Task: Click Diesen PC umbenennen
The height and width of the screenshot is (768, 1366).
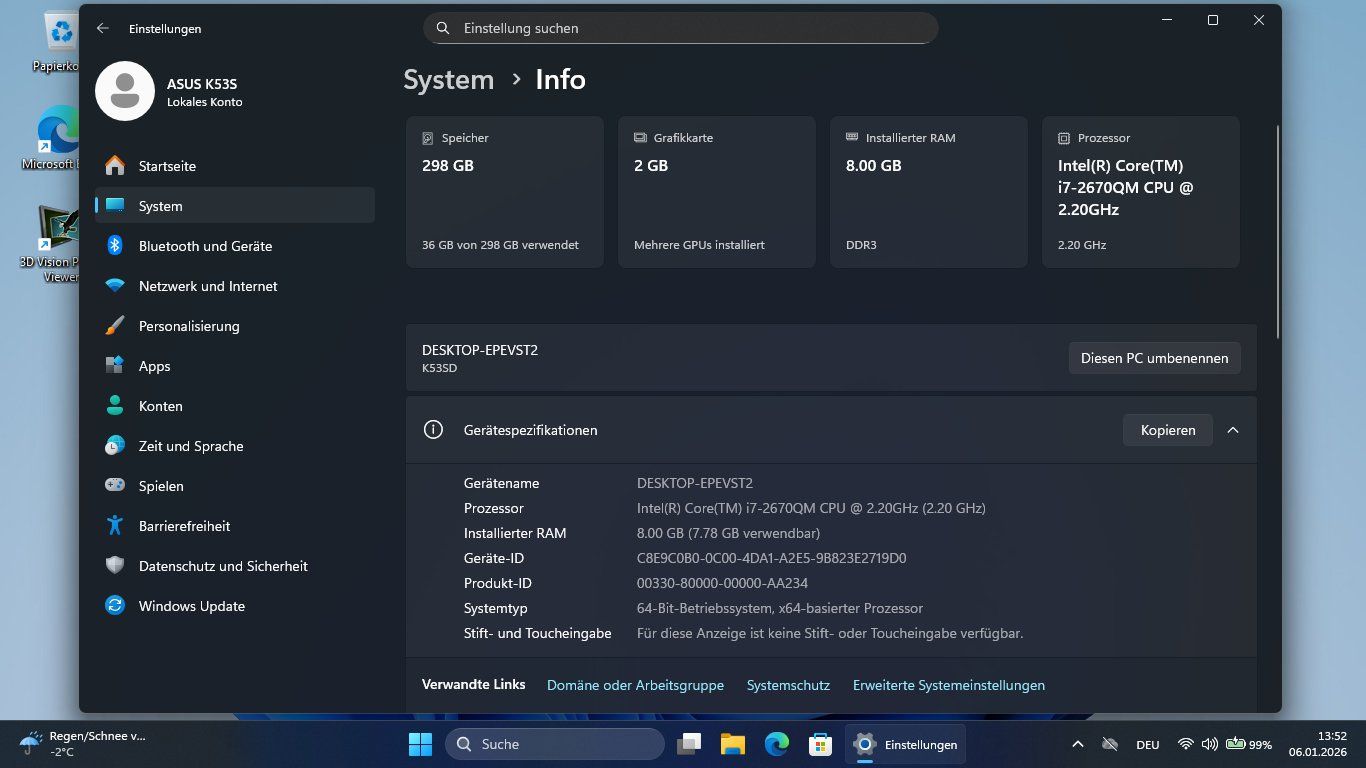Action: 1155,358
